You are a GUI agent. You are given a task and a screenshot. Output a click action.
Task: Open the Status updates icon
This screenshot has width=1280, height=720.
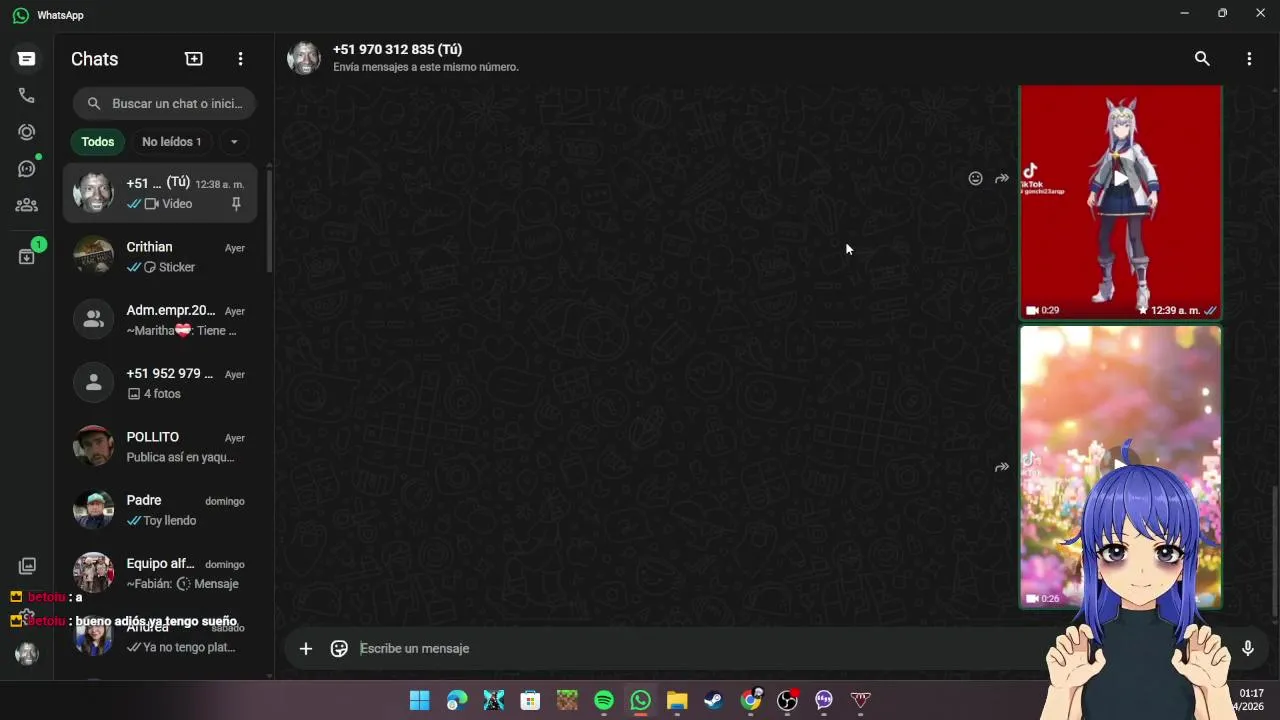pos(27,132)
